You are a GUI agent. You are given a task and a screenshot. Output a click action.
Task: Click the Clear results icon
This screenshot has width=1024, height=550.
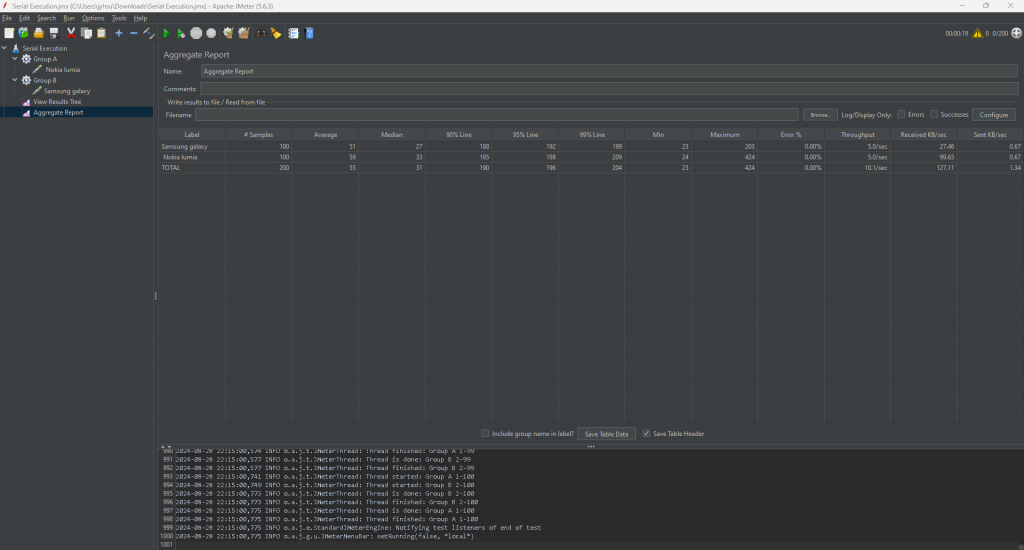click(228, 33)
